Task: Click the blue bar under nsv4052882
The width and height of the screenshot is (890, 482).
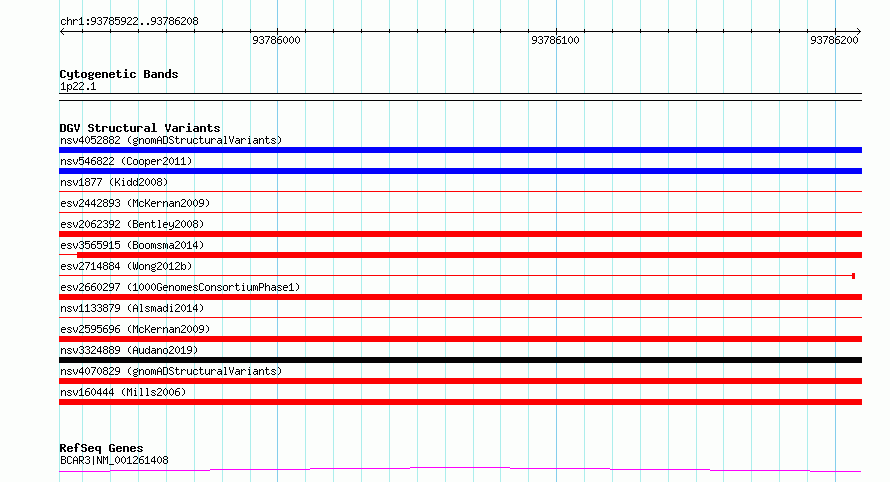Action: [460, 150]
